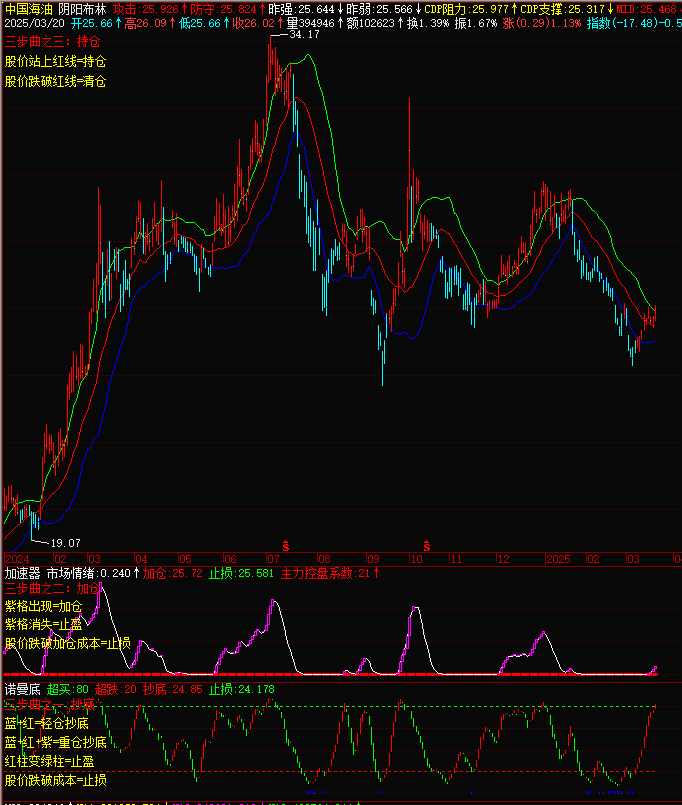Click the note 股价跌破成本=止损

(x=55, y=780)
